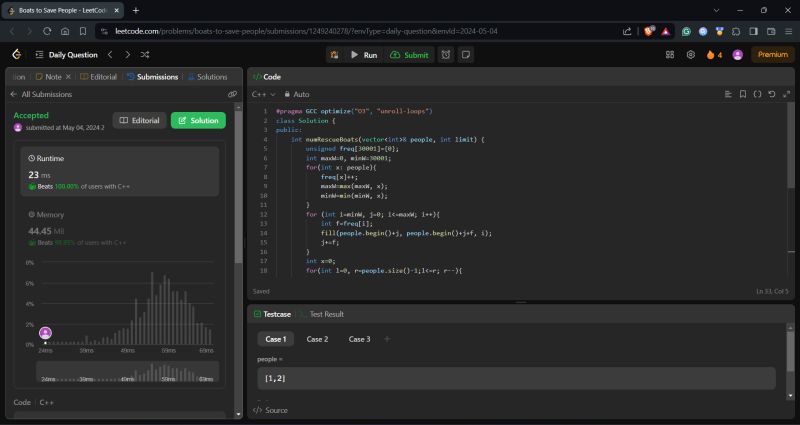Click the editor bookmark icon
This screenshot has height=425, width=800.
click(x=743, y=94)
